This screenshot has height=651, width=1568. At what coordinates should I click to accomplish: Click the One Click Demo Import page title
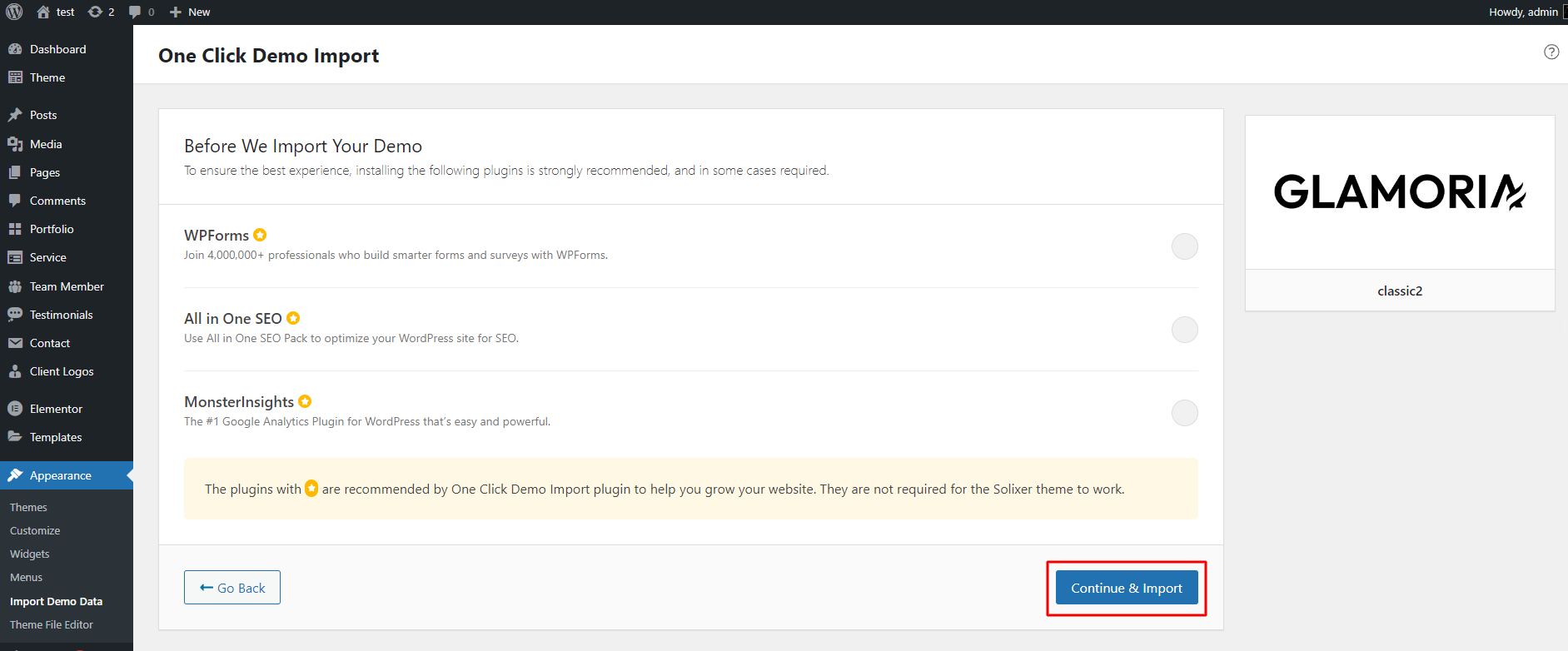268,56
